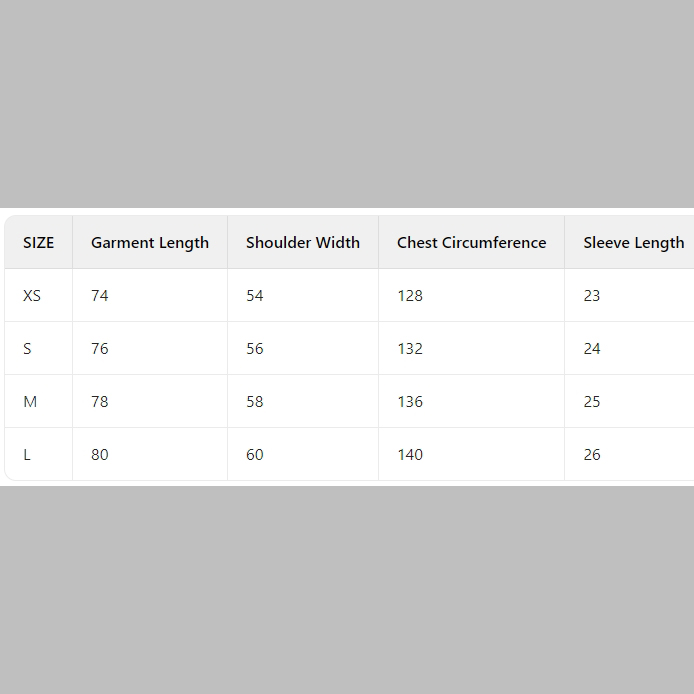Select the shoulder width value 56
This screenshot has height=694, width=694.
(255, 348)
